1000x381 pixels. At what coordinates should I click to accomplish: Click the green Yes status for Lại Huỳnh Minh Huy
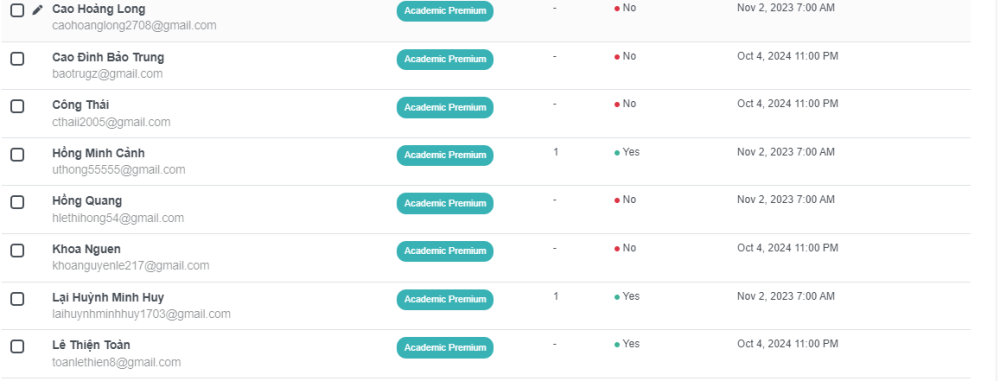click(627, 296)
